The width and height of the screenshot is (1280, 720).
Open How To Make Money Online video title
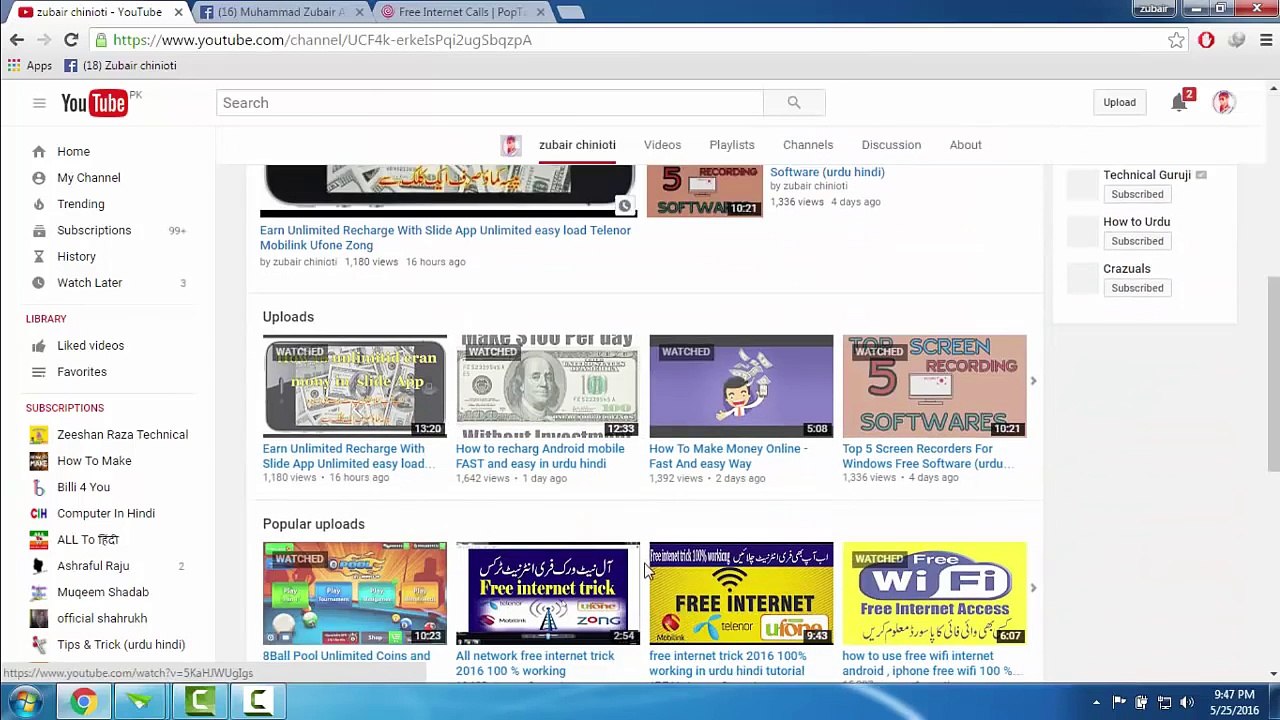(x=728, y=456)
